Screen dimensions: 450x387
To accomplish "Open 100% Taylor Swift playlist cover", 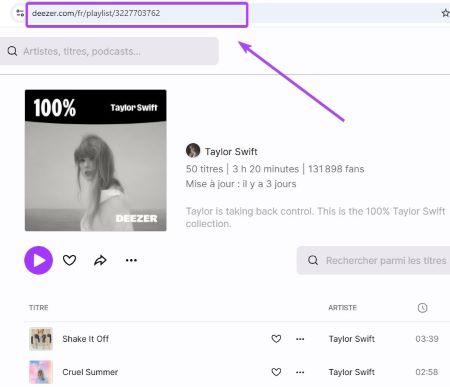I will tap(96, 160).
